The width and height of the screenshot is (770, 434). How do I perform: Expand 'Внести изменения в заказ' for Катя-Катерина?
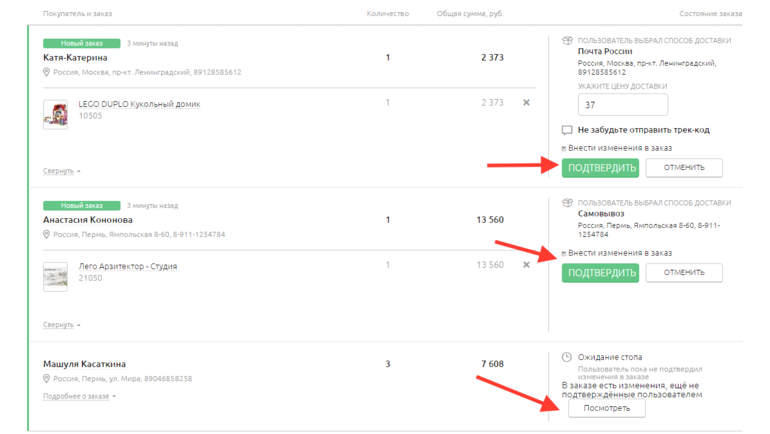click(619, 148)
